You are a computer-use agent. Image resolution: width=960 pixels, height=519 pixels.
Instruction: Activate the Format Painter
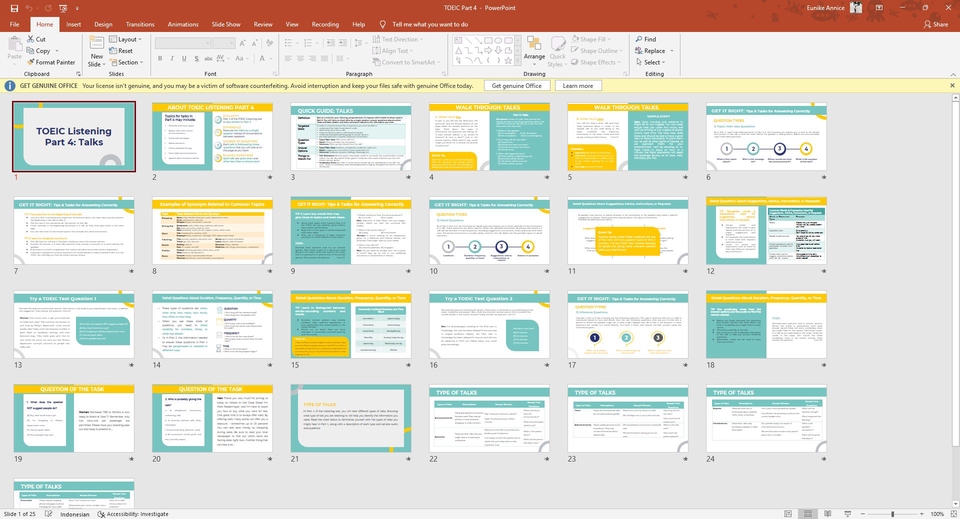(x=51, y=62)
